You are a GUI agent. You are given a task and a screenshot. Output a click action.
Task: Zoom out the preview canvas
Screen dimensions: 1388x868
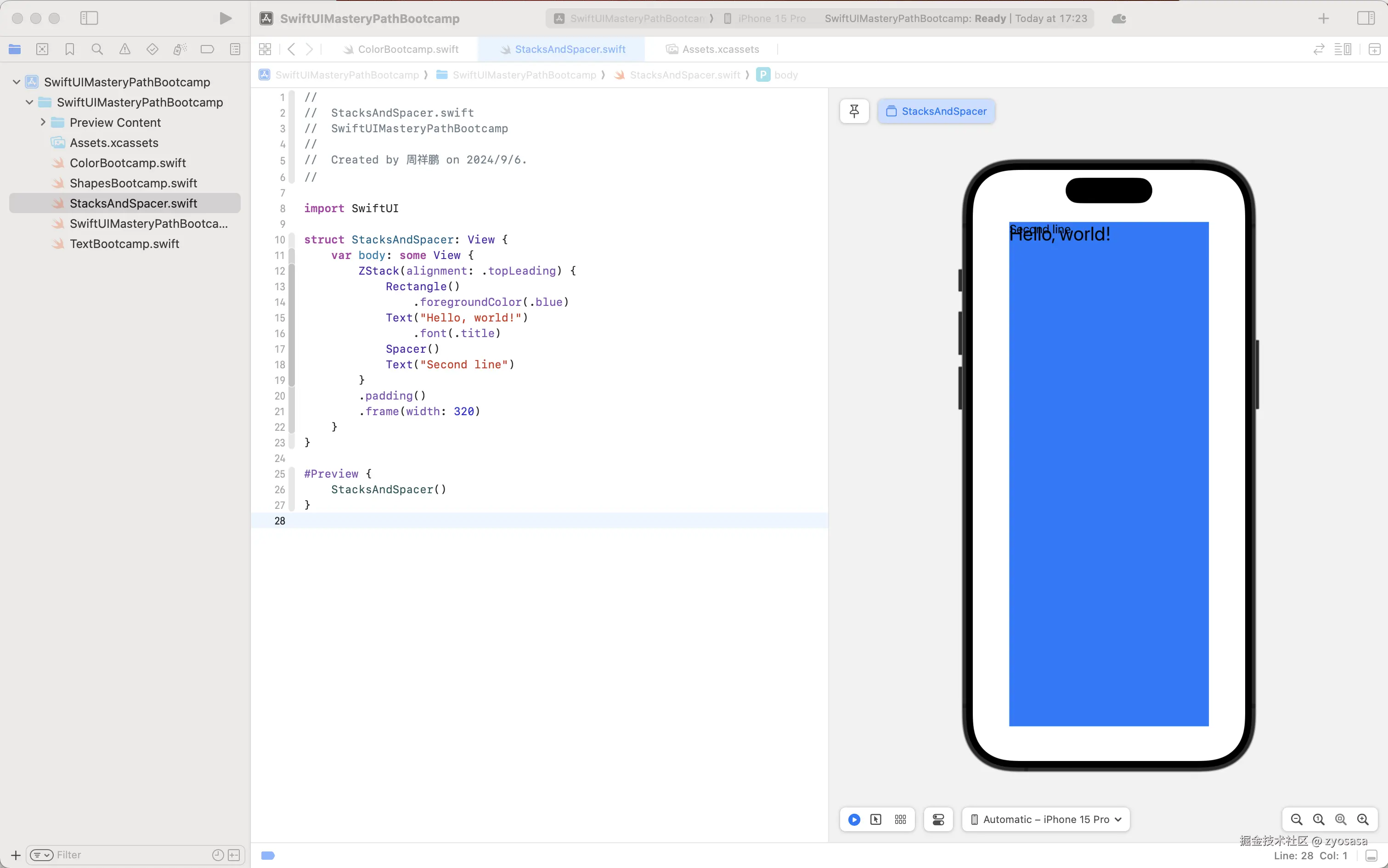click(1296, 819)
